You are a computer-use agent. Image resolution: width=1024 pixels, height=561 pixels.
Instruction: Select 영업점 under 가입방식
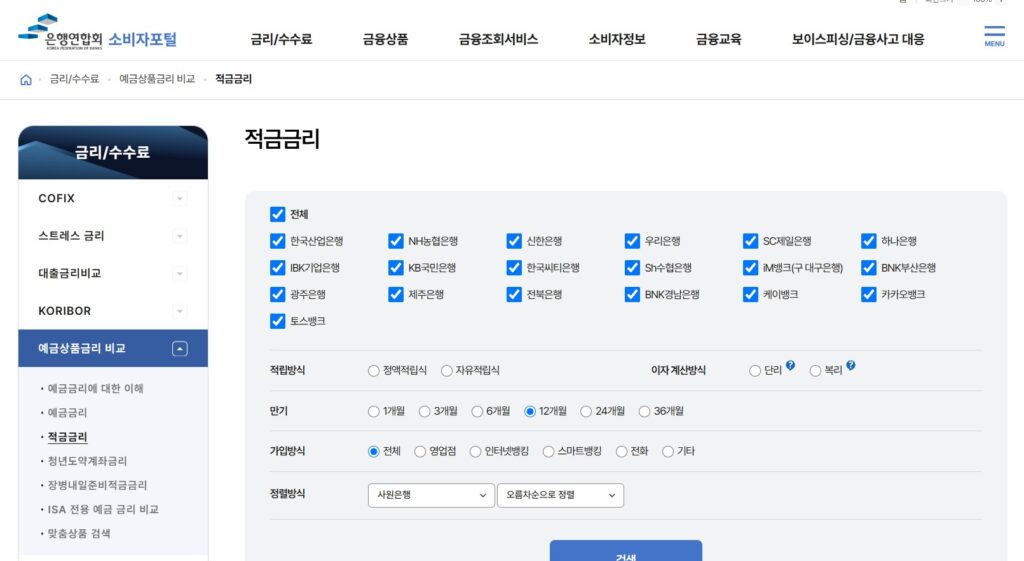(x=420, y=451)
